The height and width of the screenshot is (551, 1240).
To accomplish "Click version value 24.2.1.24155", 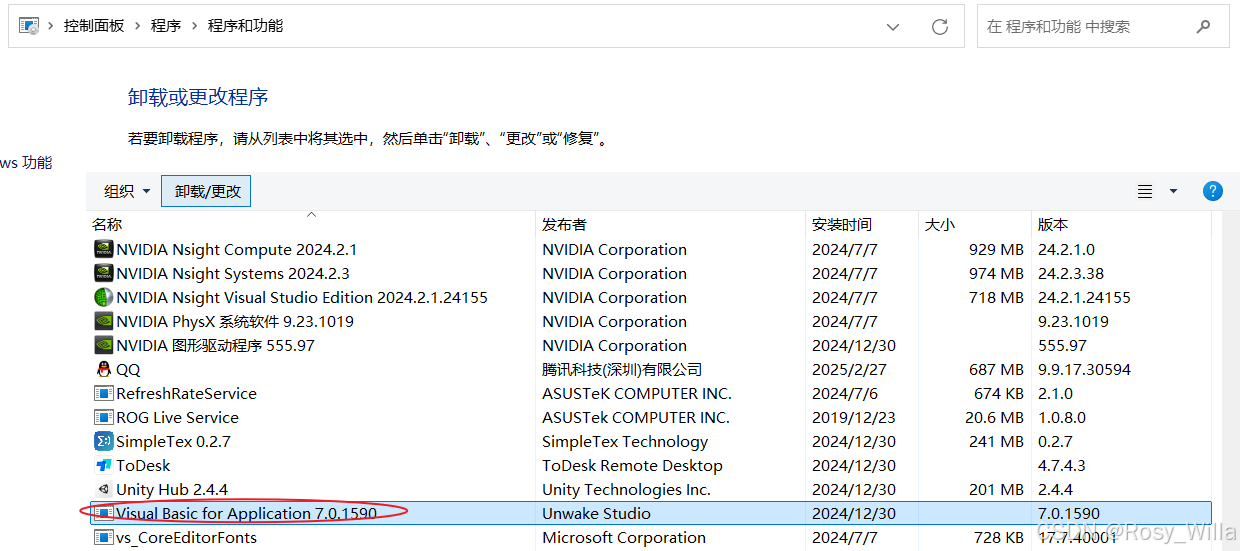I will point(1084,298).
